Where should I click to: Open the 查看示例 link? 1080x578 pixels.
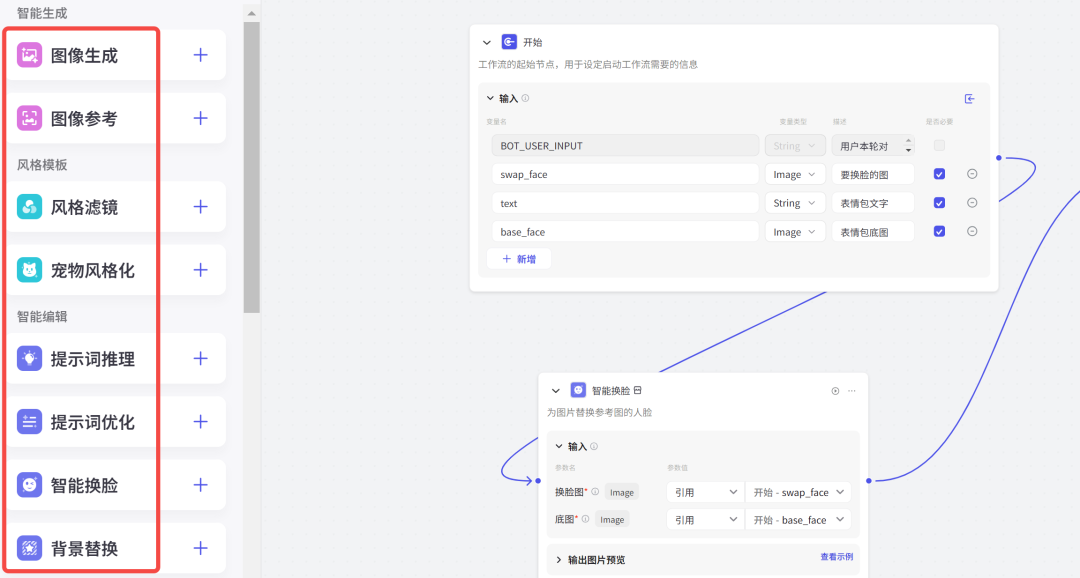coord(836,557)
